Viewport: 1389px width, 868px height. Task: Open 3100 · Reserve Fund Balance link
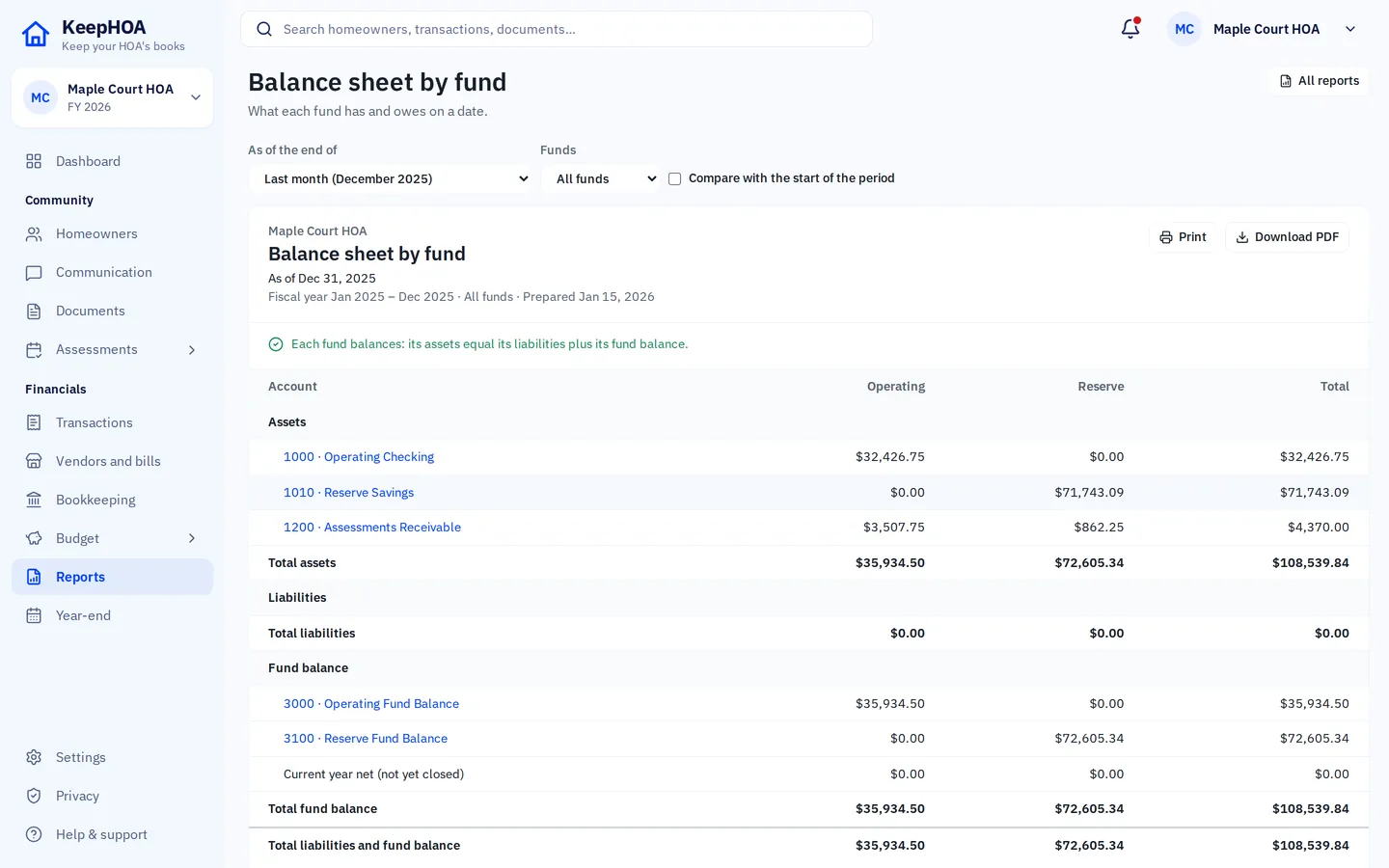[366, 739]
